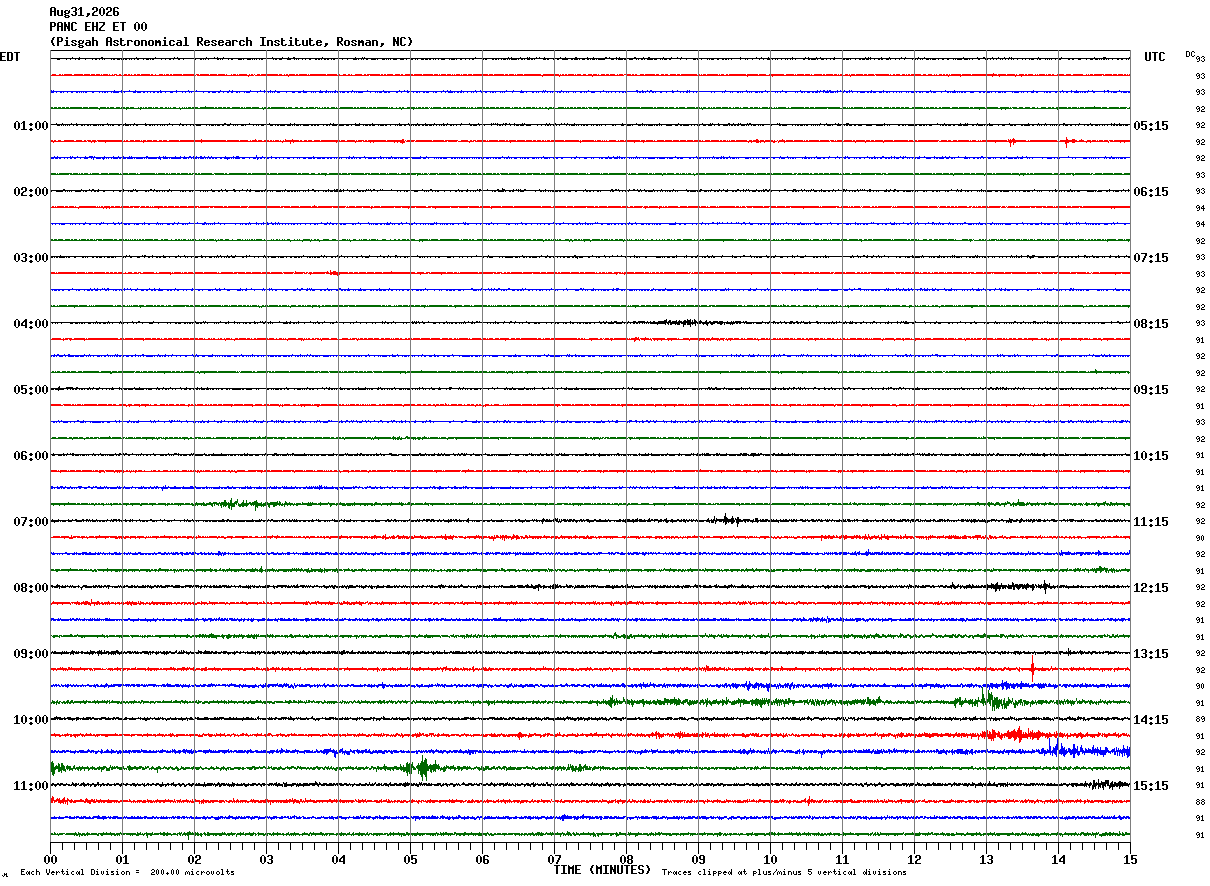Click the TIME (MINUTES) axis label

(602, 870)
